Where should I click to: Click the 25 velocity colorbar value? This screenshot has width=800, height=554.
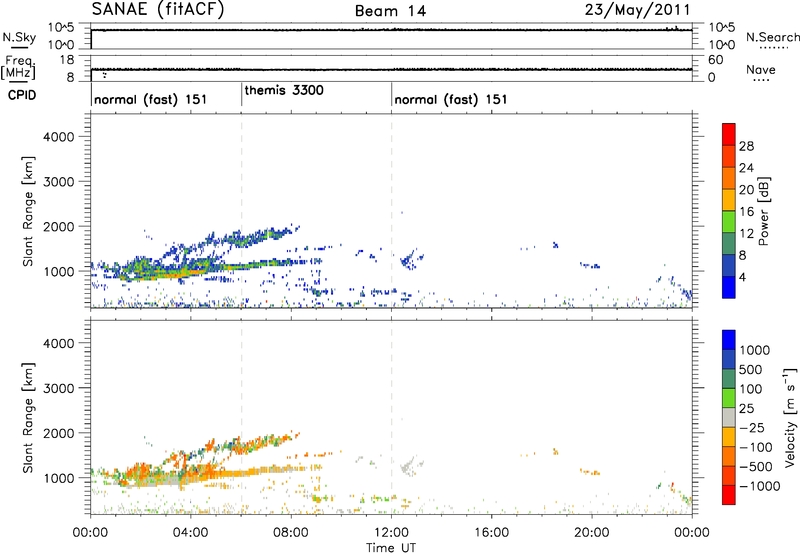(746, 408)
